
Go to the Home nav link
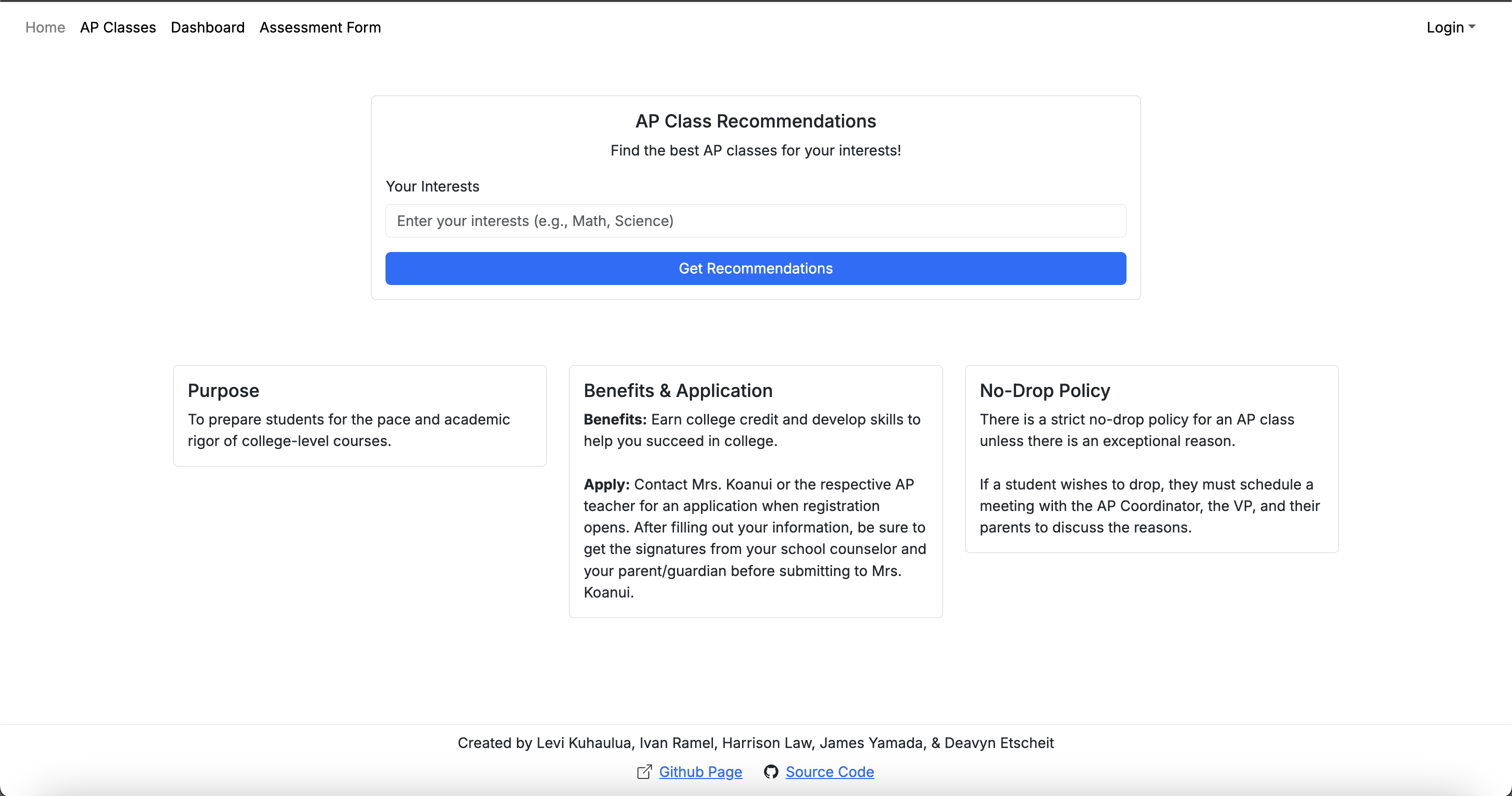45,27
